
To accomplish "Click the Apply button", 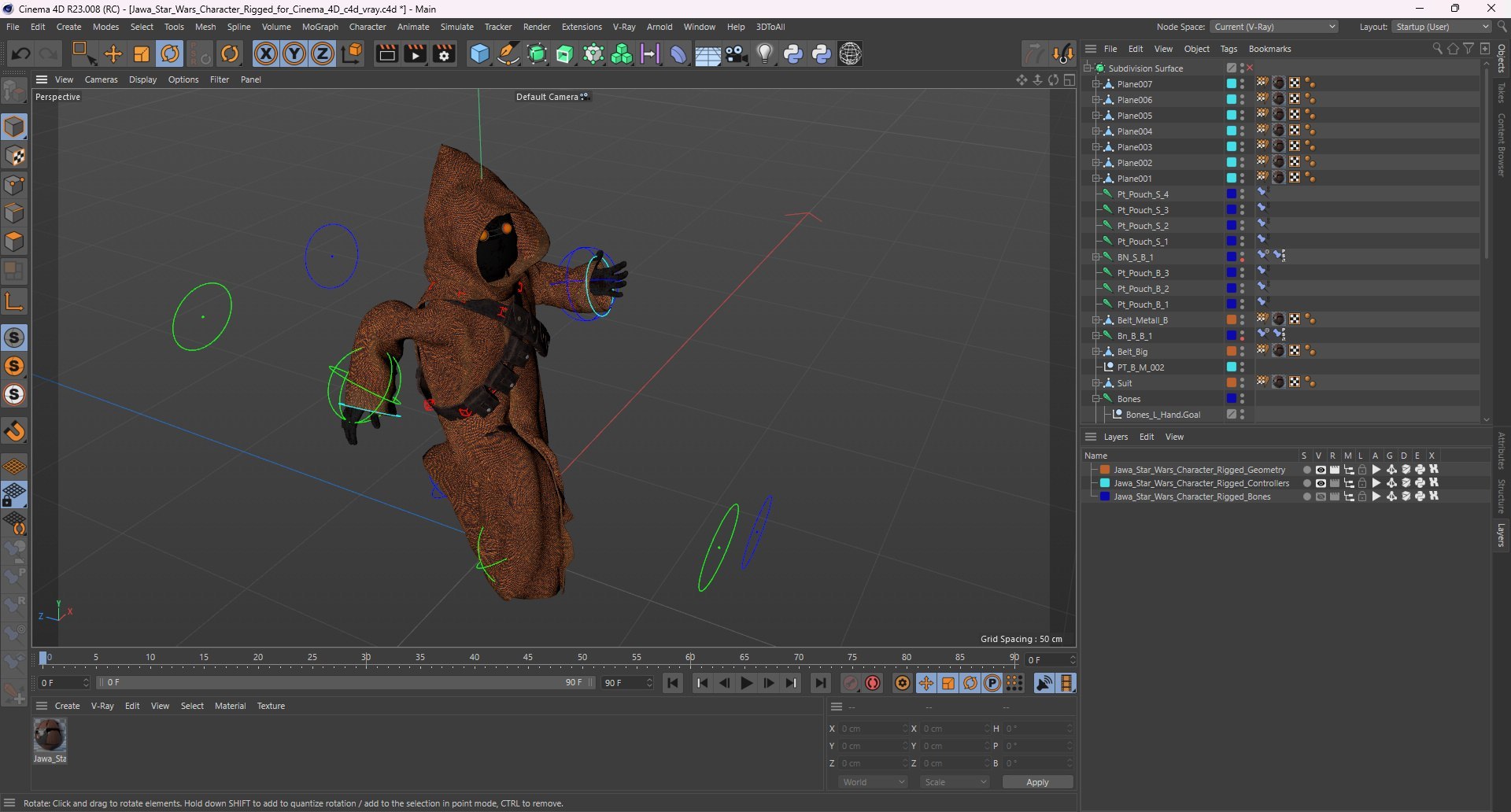I will pyautogui.click(x=1037, y=782).
